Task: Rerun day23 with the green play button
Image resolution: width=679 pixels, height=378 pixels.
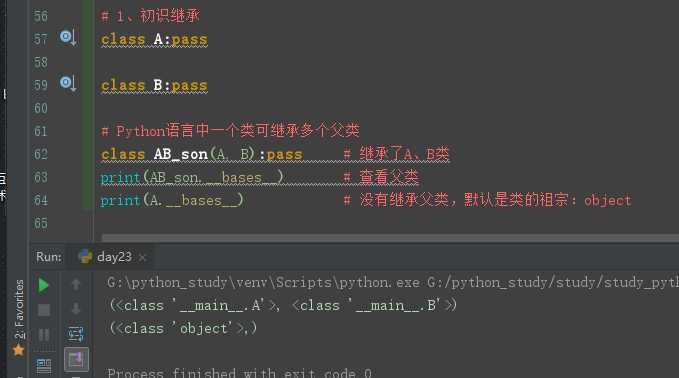Action: pos(43,285)
